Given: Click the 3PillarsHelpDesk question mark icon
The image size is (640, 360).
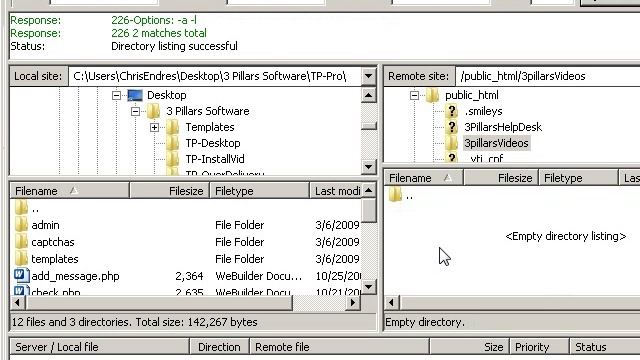Looking at the screenshot, I should (x=451, y=127).
